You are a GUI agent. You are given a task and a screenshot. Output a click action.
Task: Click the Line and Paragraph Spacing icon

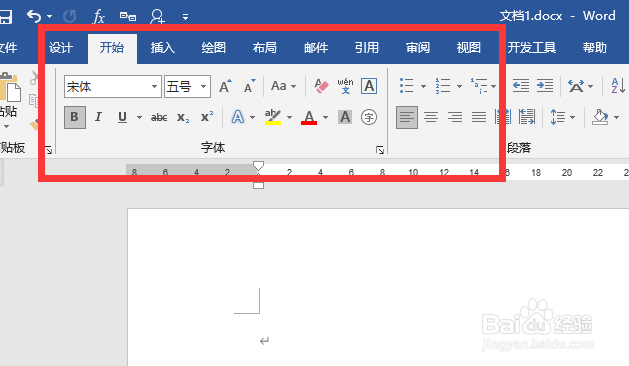[558, 117]
